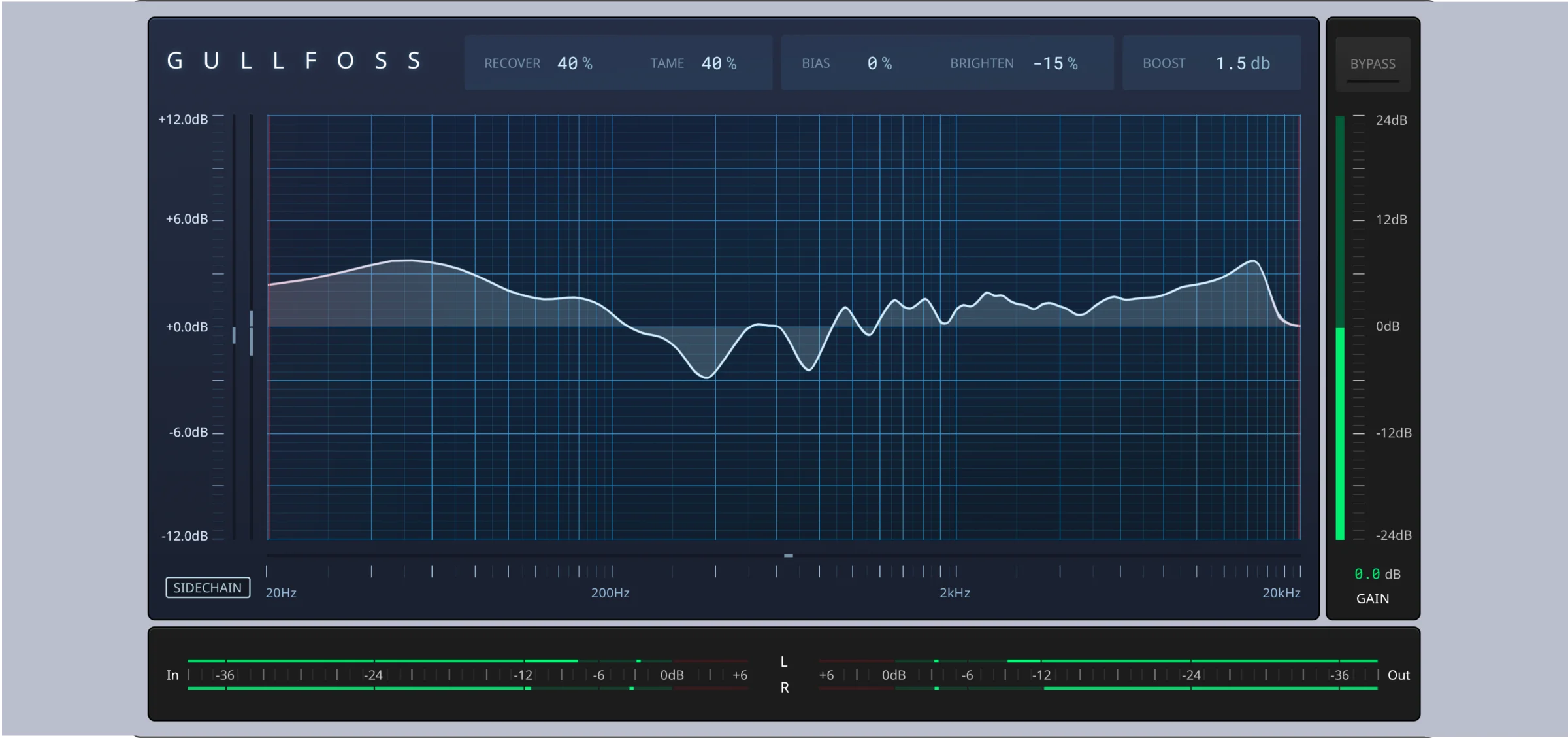Screen dimensions: 1568x738
Task: Click the -6.0dB scale label
Action: [x=188, y=433]
